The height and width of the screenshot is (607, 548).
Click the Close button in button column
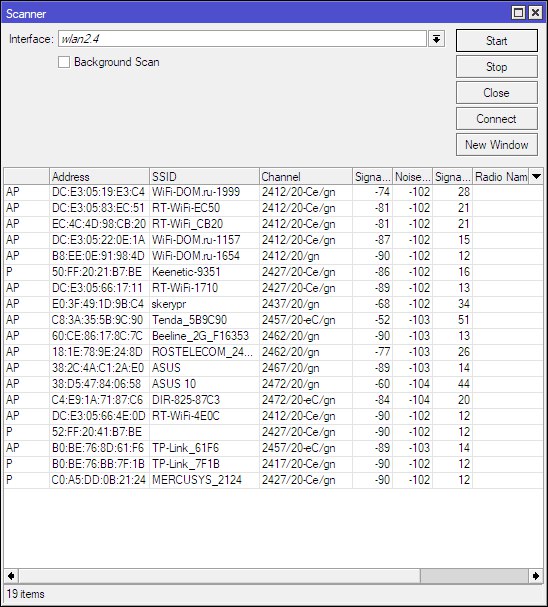point(497,93)
